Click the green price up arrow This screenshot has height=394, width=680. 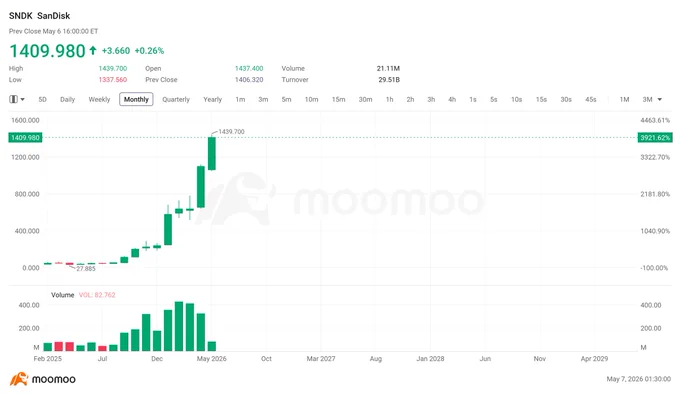click(x=93, y=51)
